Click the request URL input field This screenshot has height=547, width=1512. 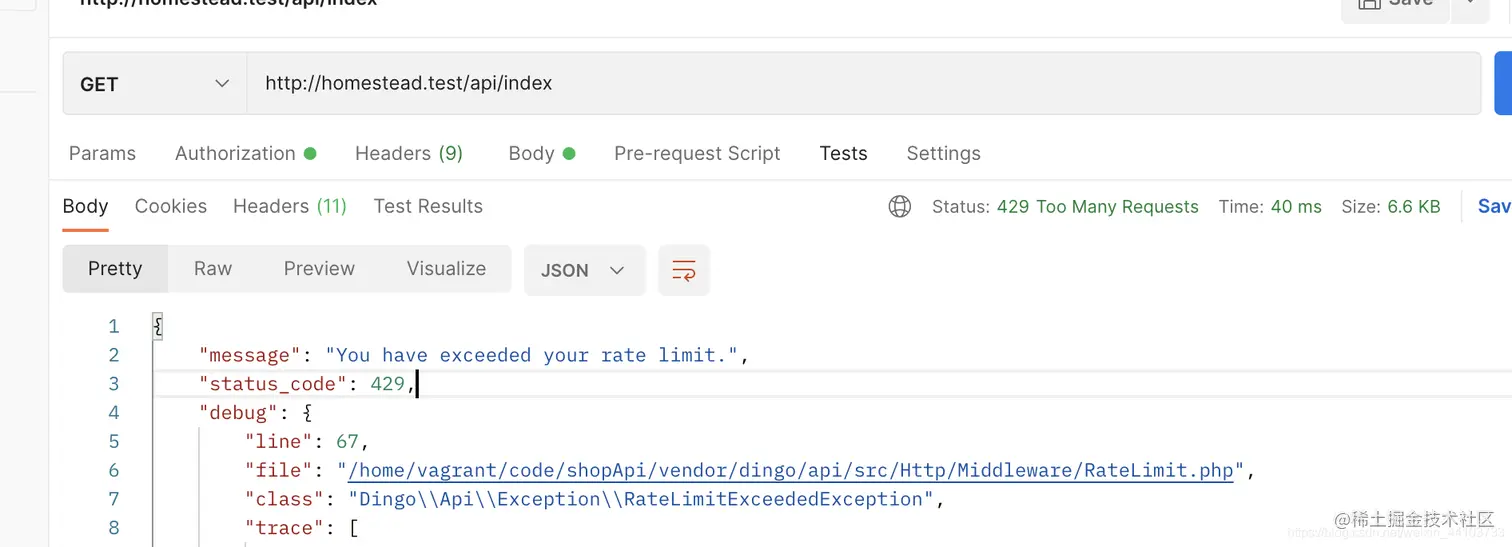click(x=860, y=84)
